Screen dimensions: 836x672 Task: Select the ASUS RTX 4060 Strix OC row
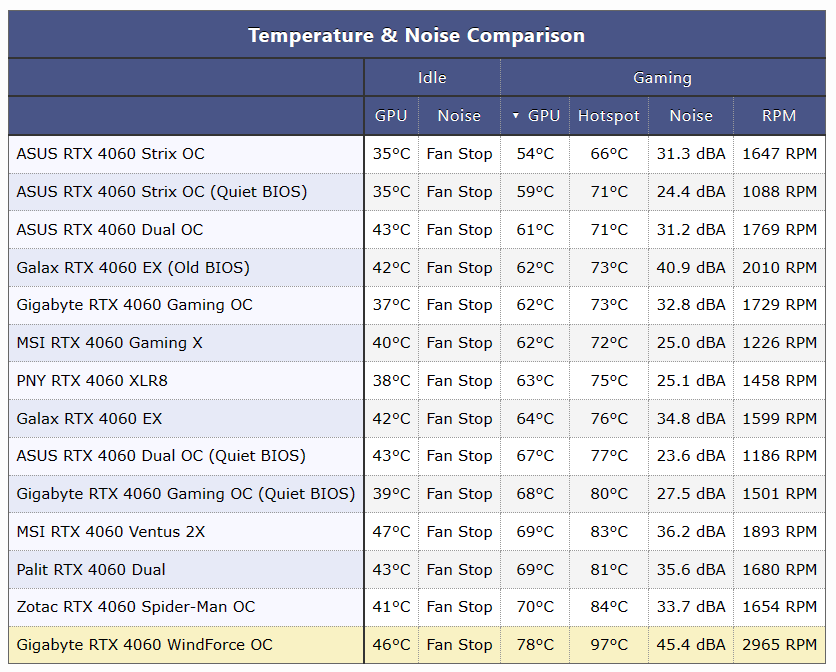pos(110,154)
